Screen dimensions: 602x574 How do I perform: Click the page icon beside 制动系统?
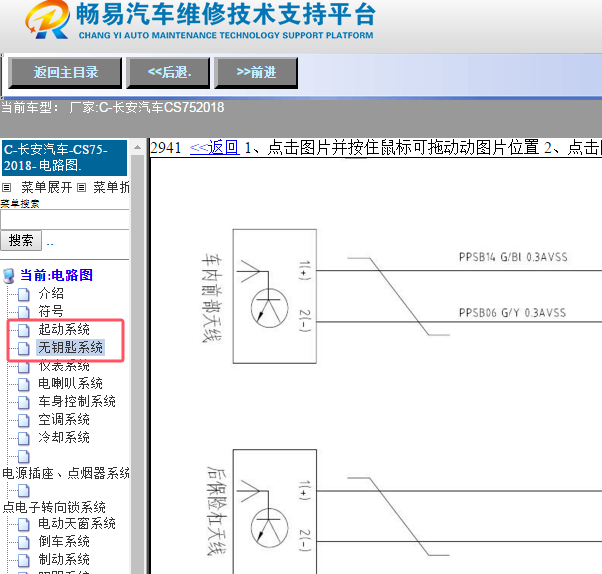point(23,560)
